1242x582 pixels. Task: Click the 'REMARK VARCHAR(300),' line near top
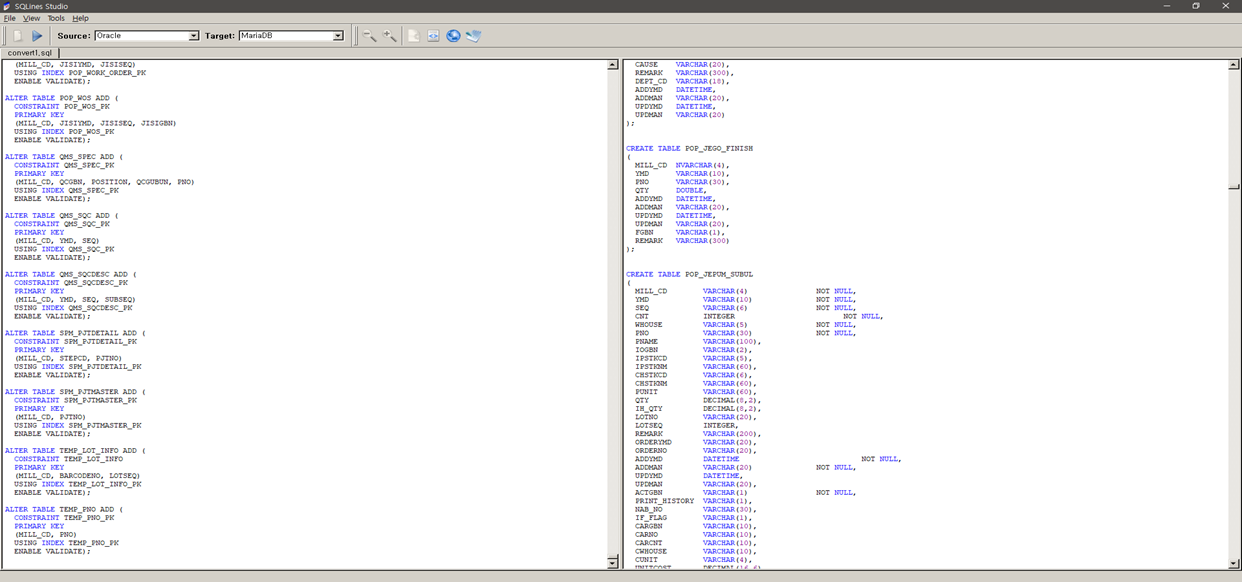point(685,73)
